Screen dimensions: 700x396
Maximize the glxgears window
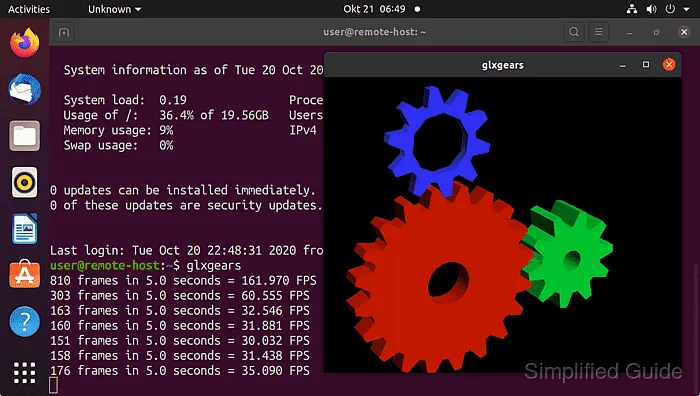tap(646, 65)
